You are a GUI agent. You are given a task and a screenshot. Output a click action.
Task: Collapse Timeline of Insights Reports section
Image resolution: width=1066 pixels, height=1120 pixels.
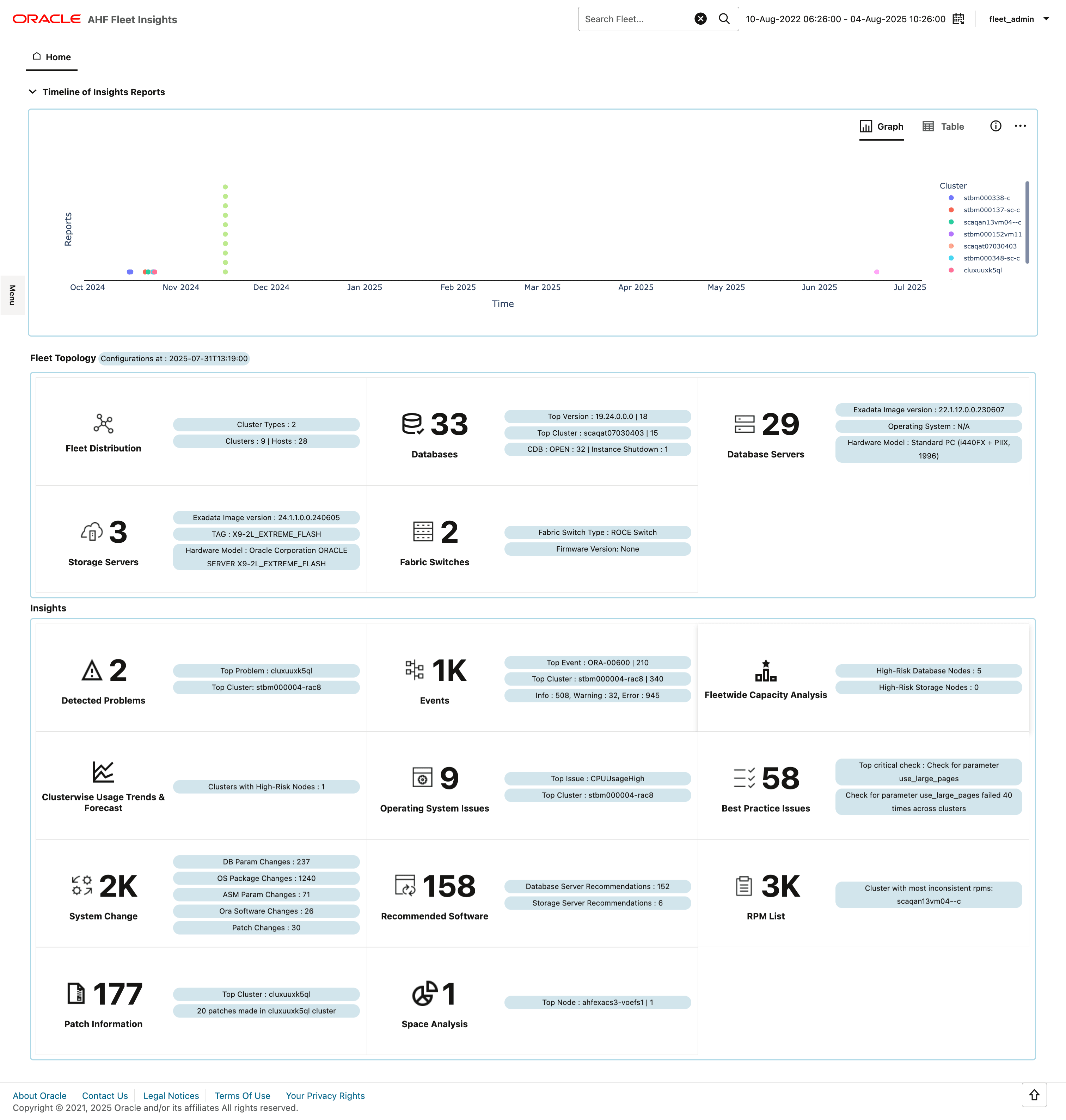click(33, 91)
